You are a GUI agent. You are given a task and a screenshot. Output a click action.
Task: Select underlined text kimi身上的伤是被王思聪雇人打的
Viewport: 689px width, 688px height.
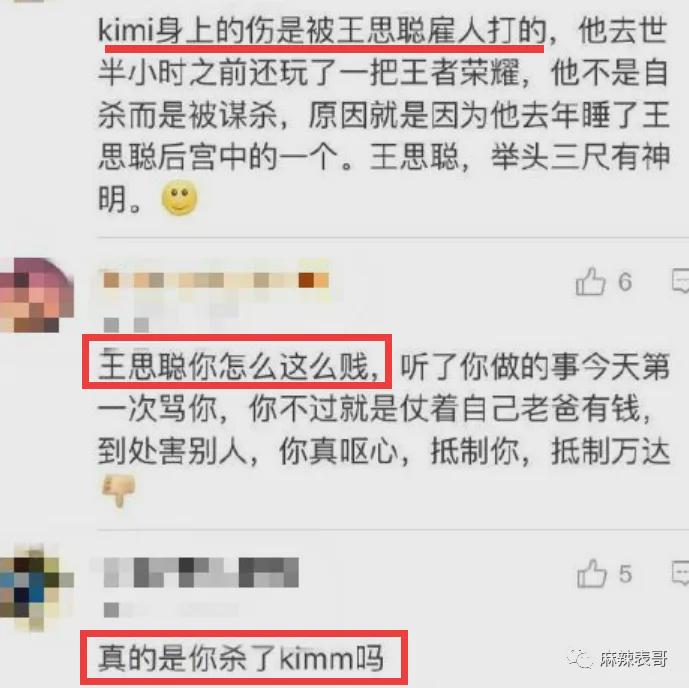point(322,32)
